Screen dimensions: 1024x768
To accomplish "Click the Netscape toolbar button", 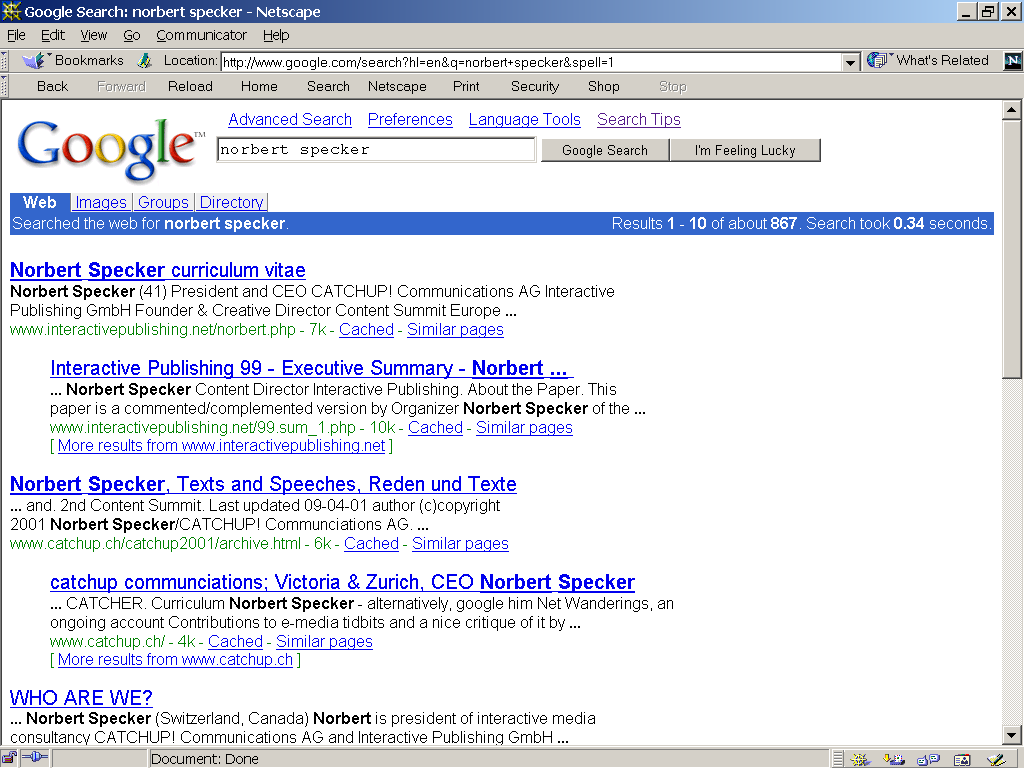I will click(x=397, y=86).
